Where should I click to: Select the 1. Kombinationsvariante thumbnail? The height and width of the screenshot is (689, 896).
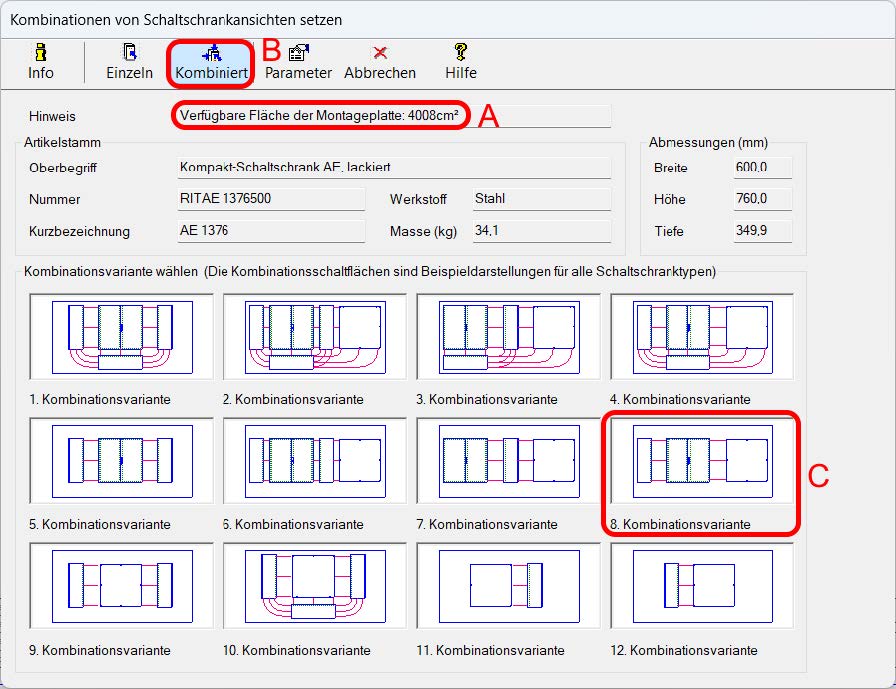click(120, 335)
